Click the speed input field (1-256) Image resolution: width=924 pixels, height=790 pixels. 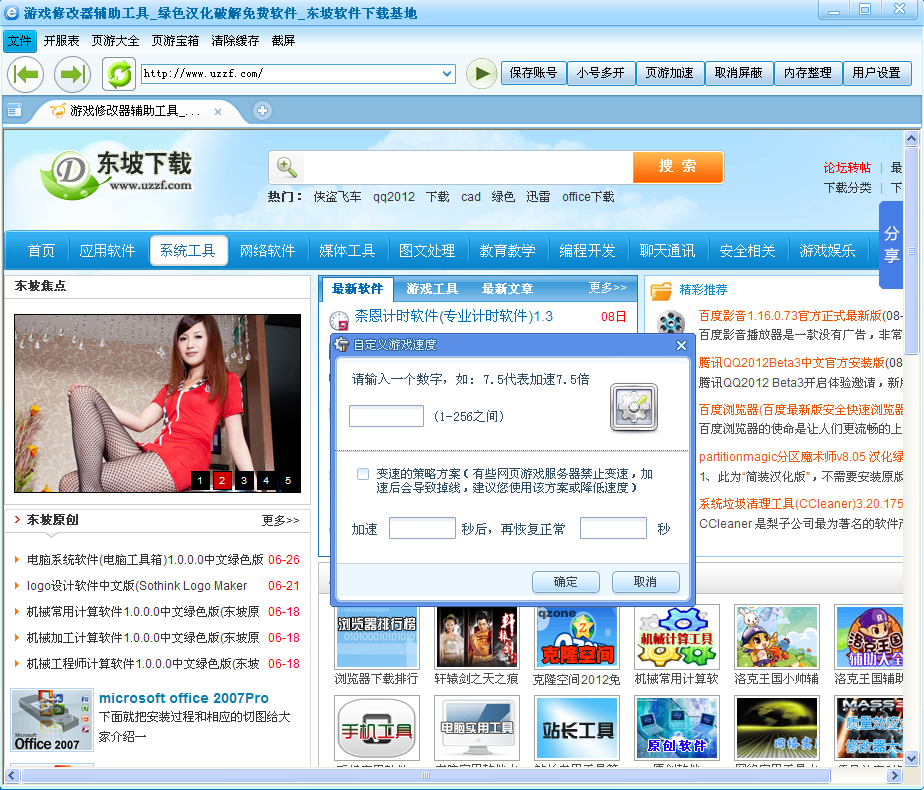click(386, 417)
